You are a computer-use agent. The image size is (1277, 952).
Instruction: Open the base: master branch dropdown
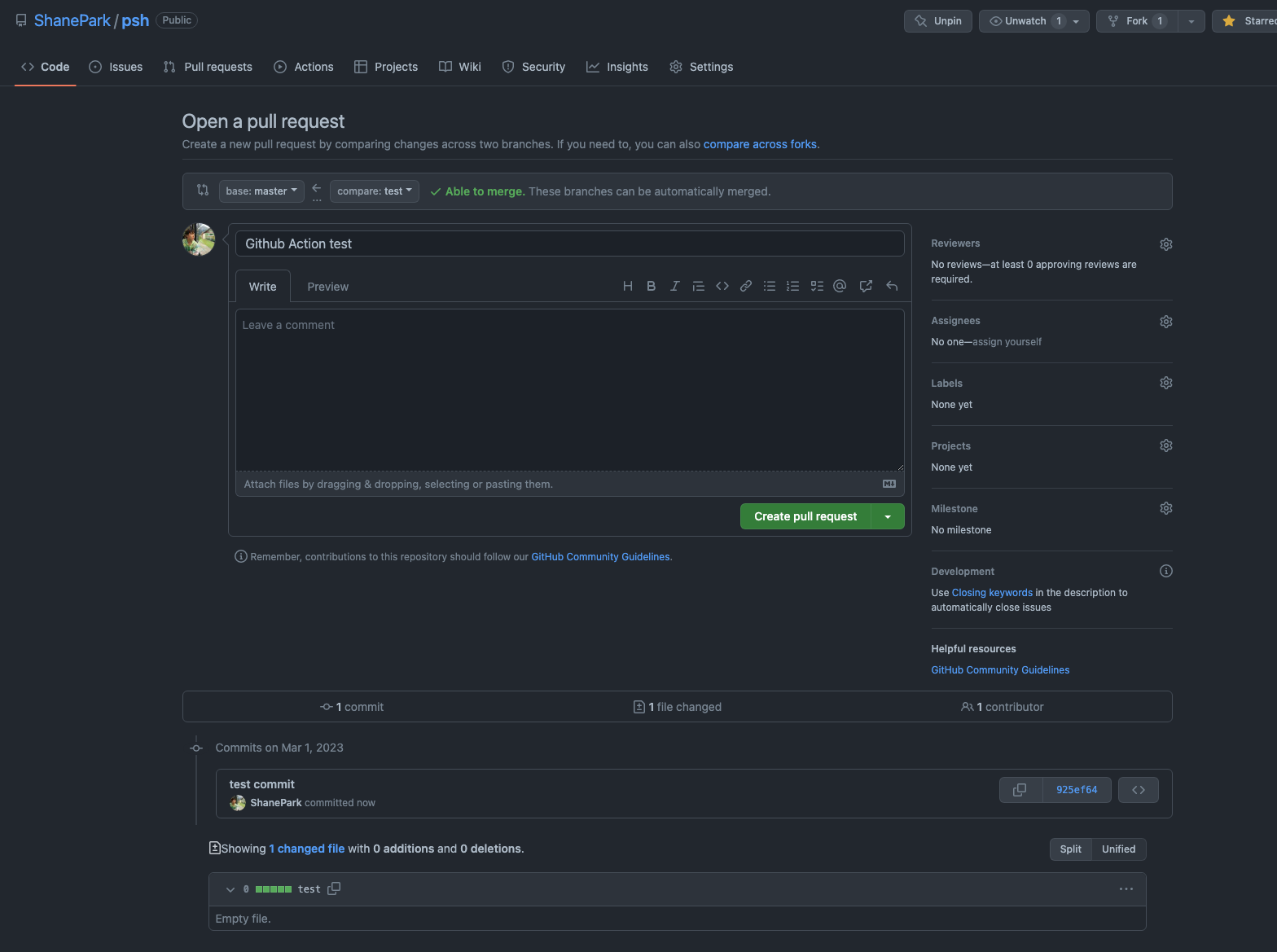click(x=261, y=191)
